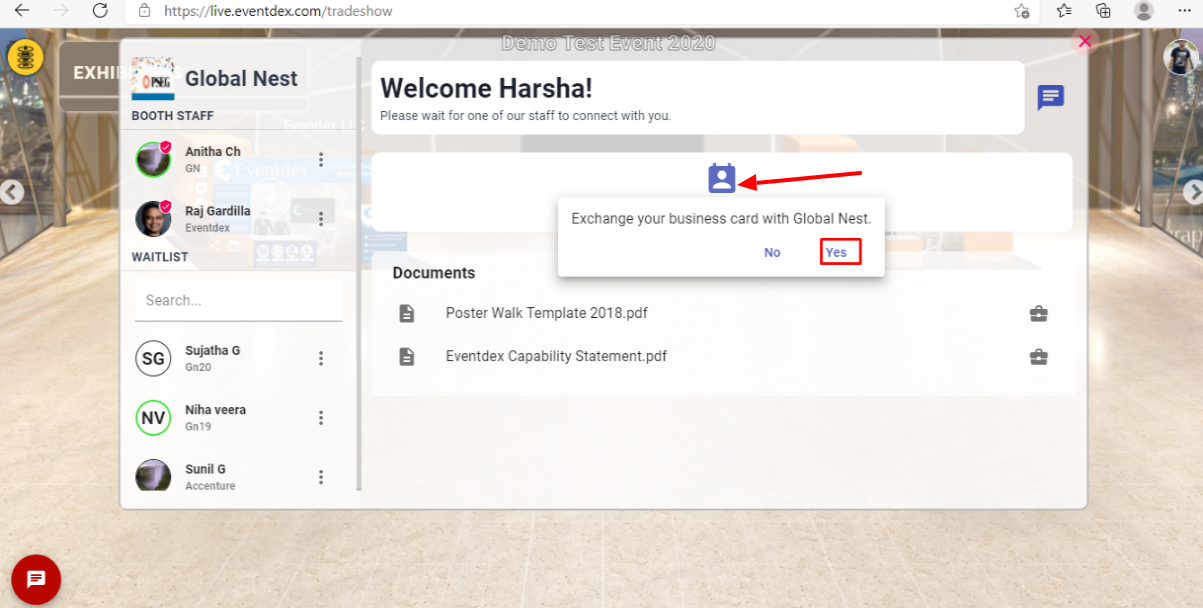Open the blue chat message icon
The height and width of the screenshot is (608, 1203).
pos(1050,98)
